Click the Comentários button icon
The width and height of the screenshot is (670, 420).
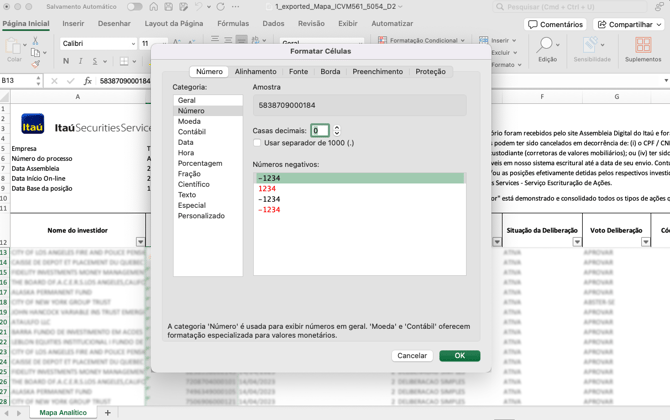(534, 24)
